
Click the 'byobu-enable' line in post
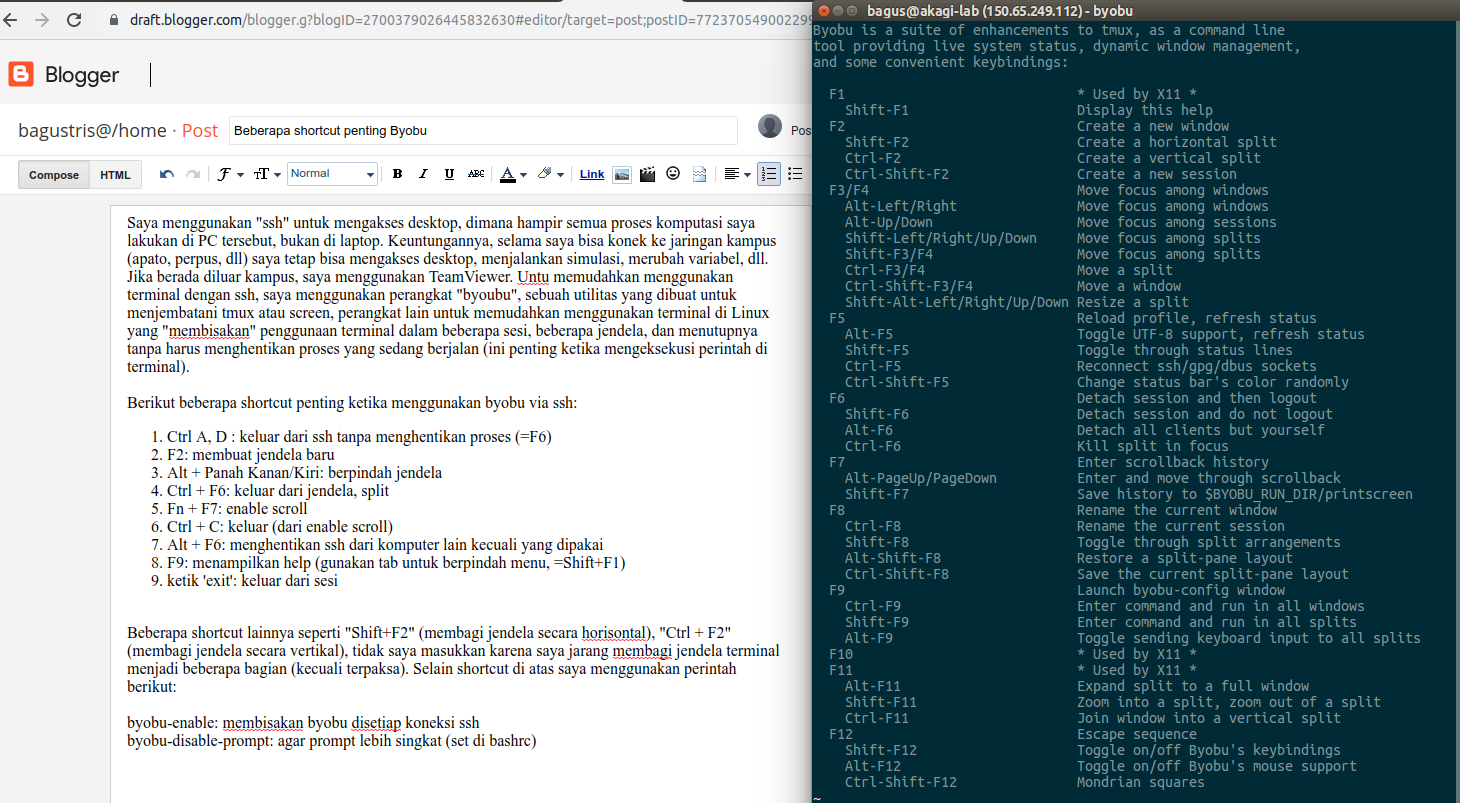point(303,723)
